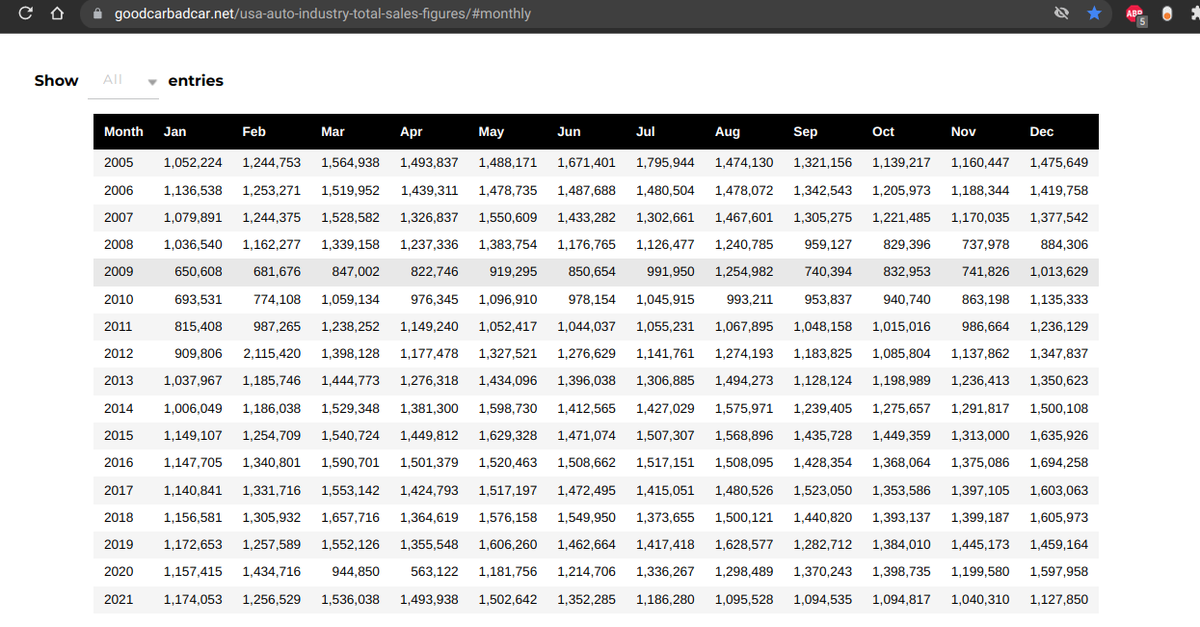Click the 2011 November value 986,664
The image size is (1200, 627).
click(x=985, y=326)
